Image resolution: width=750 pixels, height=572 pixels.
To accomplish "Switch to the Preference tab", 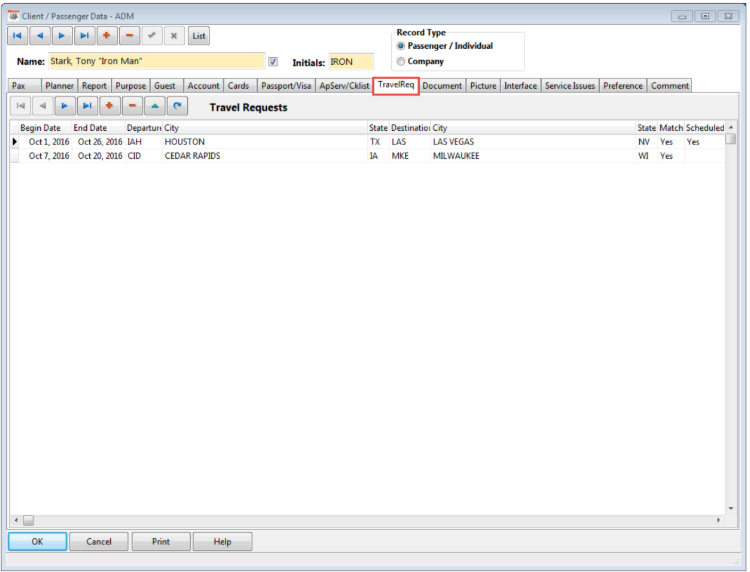I will tap(623, 86).
